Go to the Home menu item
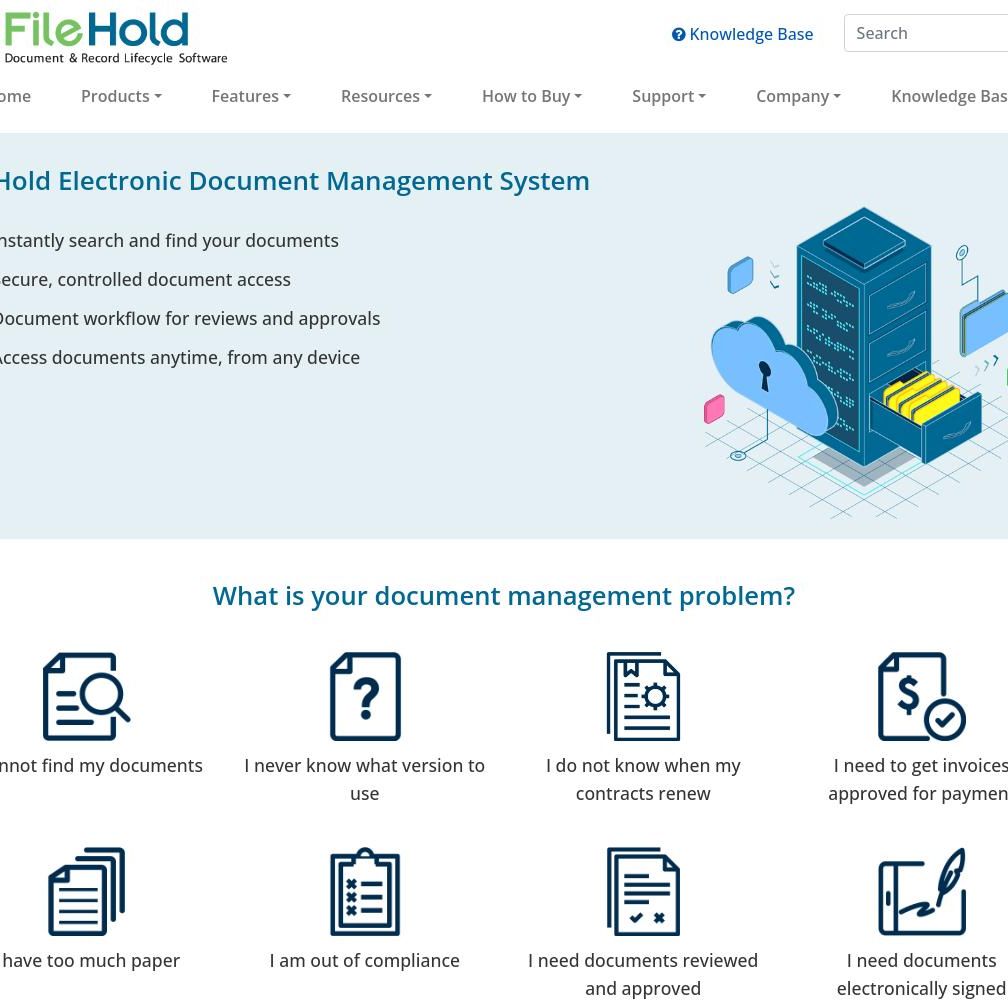This screenshot has height=1008, width=1008. 15,96
